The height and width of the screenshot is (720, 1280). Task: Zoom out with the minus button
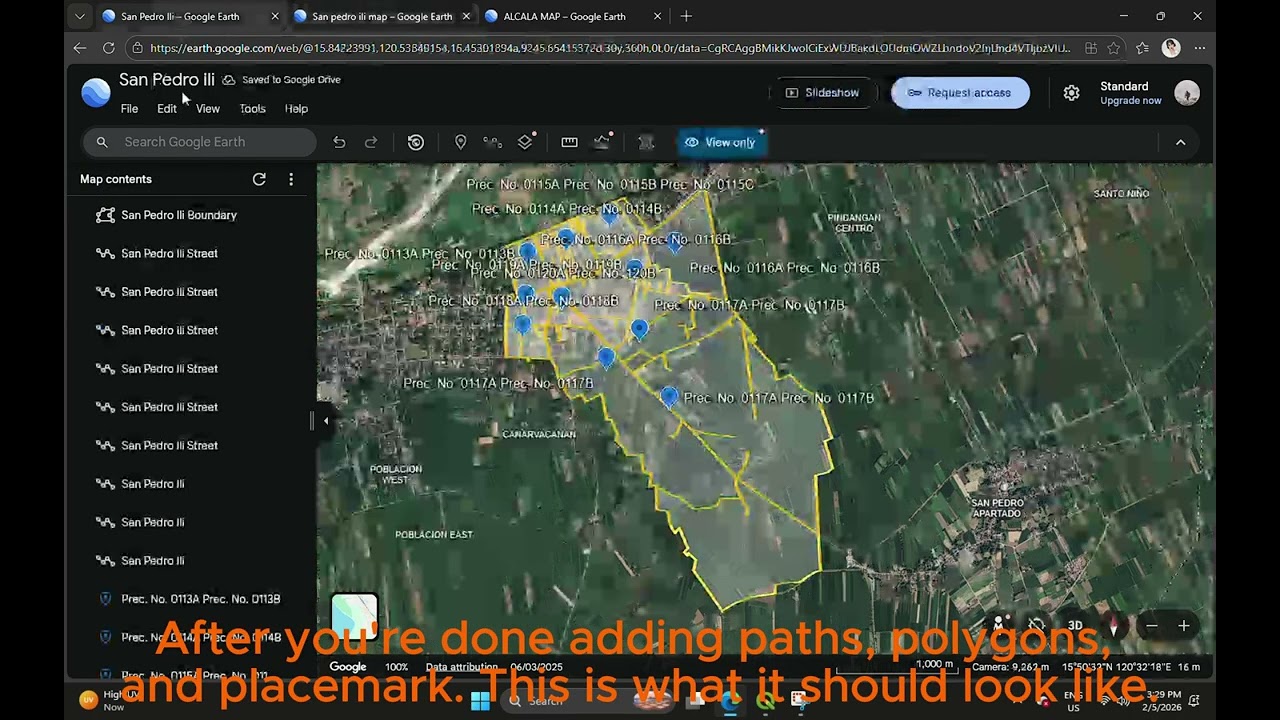(1151, 626)
